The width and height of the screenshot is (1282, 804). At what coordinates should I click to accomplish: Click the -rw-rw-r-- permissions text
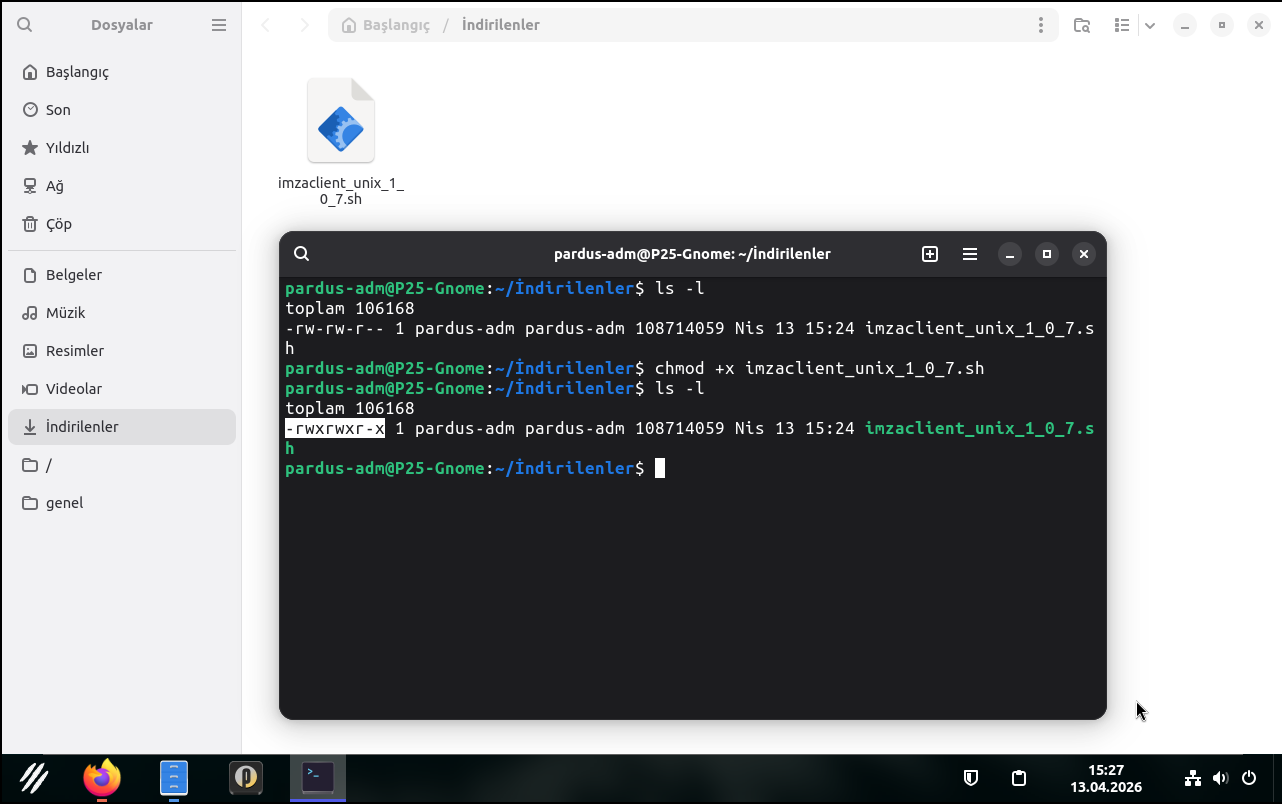(x=335, y=328)
